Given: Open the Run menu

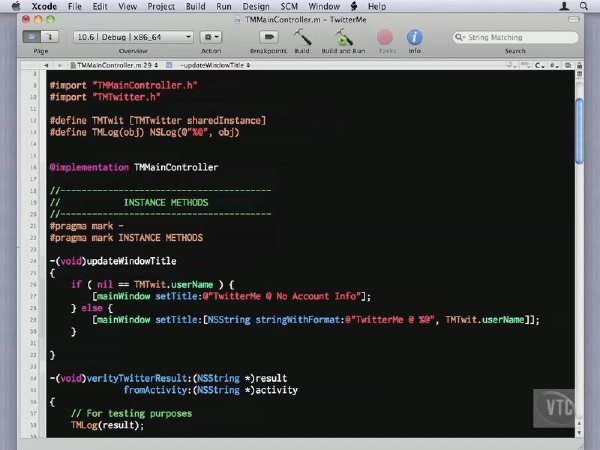Looking at the screenshot, I should pyautogui.click(x=223, y=6).
